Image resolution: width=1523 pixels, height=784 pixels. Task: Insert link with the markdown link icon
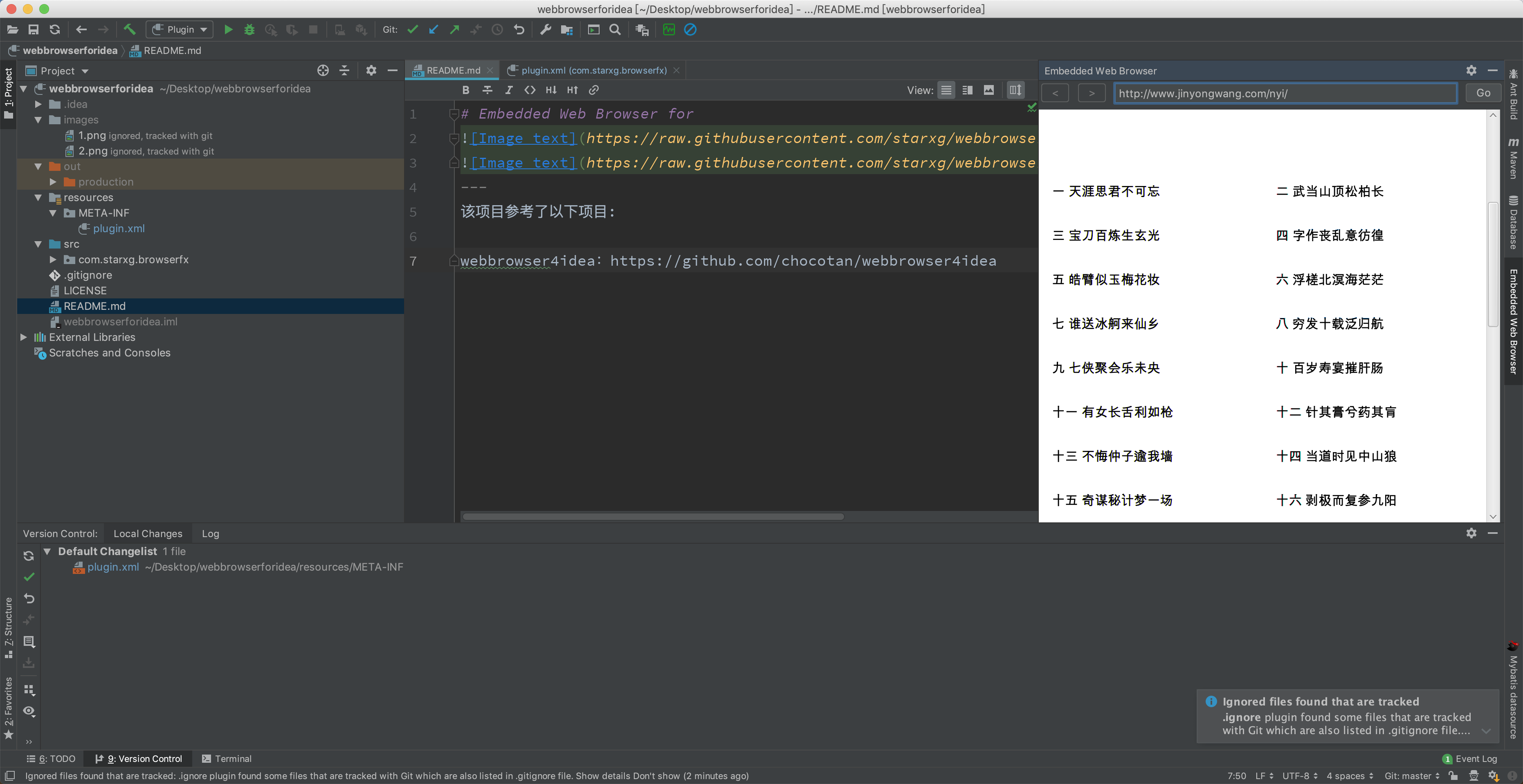click(593, 90)
